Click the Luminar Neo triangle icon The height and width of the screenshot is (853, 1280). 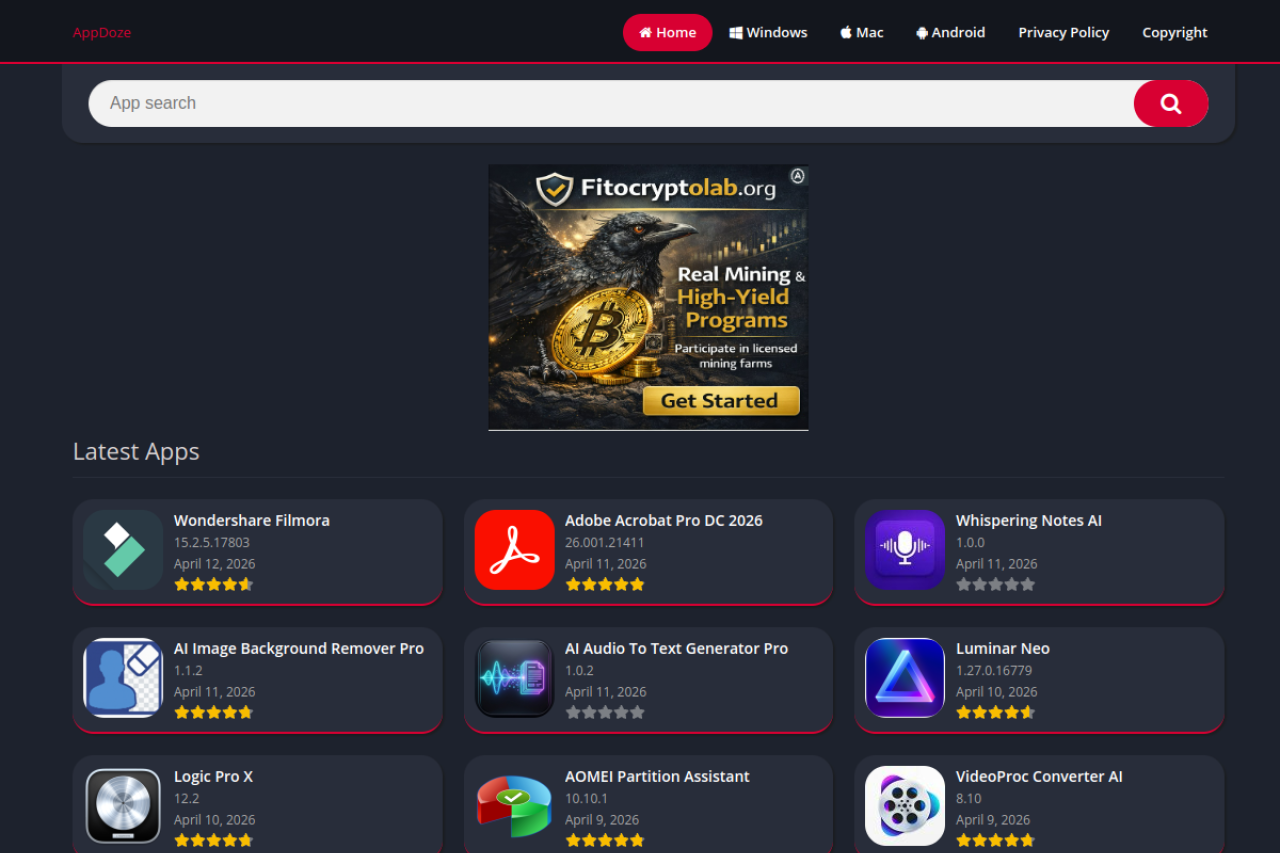click(905, 678)
